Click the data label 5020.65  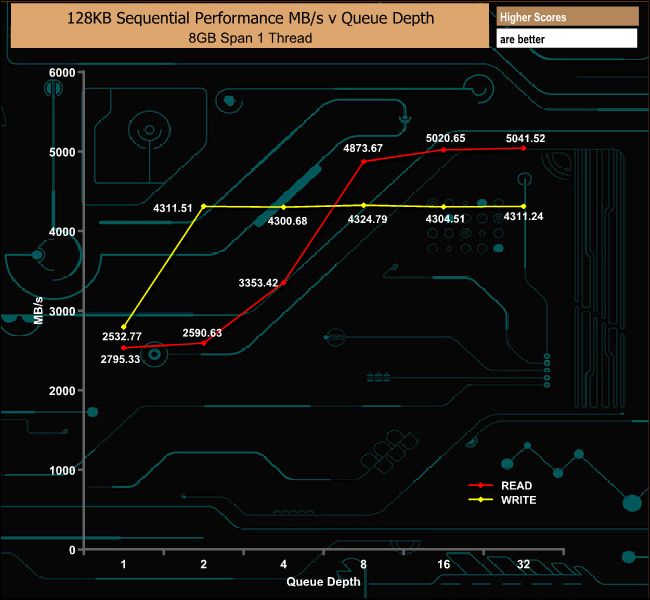(446, 138)
